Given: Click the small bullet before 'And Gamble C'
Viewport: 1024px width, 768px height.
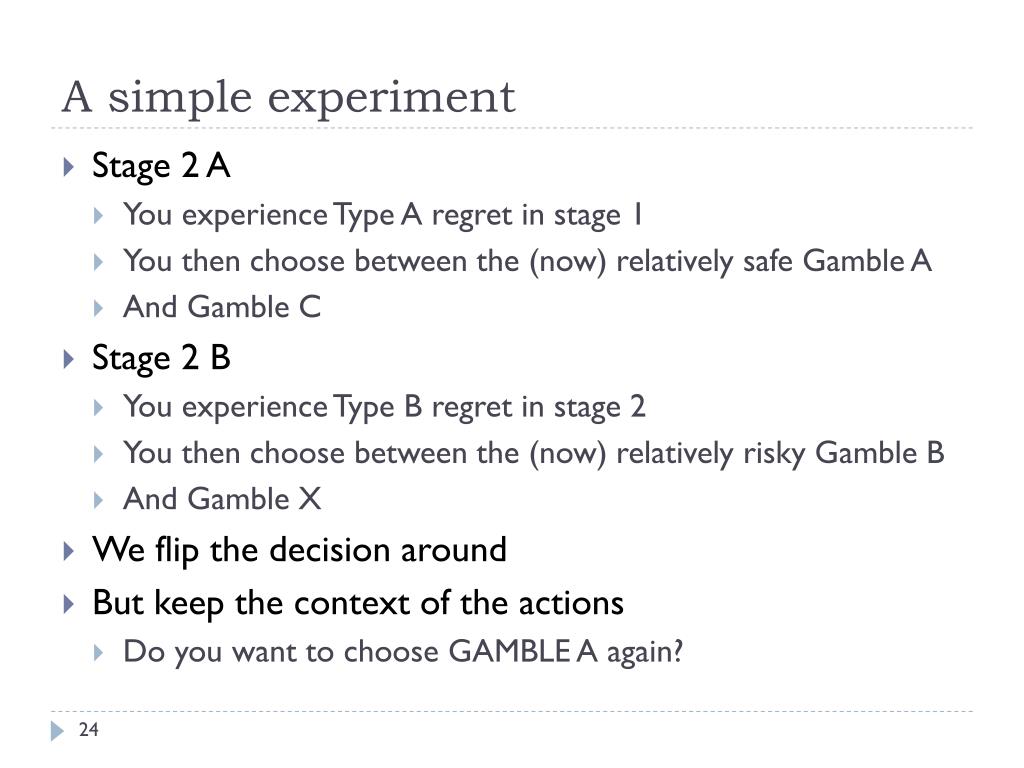Looking at the screenshot, I should point(99,308).
